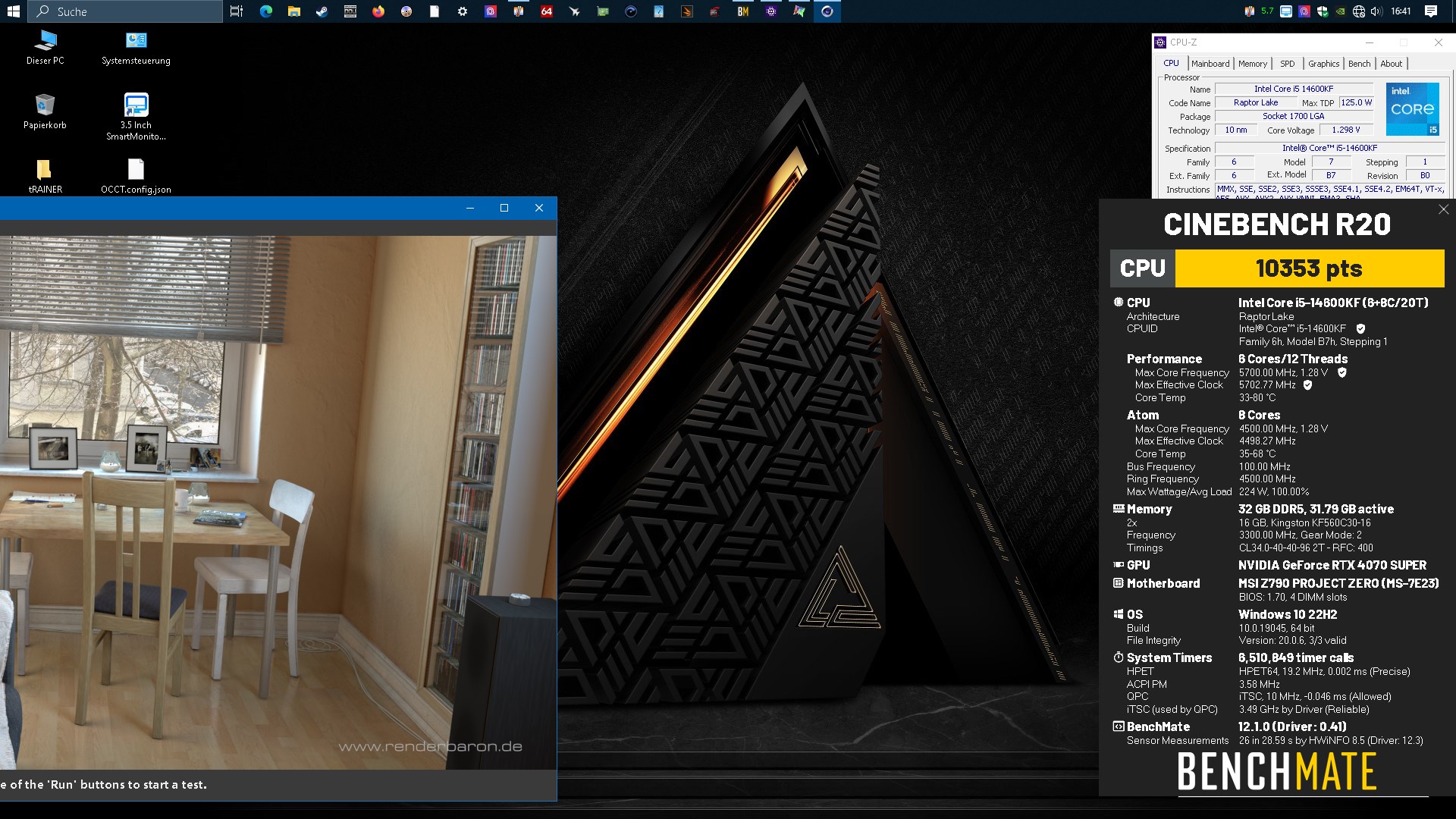
Task: Switch to SPD tab in CPU-Z
Action: coord(1288,64)
